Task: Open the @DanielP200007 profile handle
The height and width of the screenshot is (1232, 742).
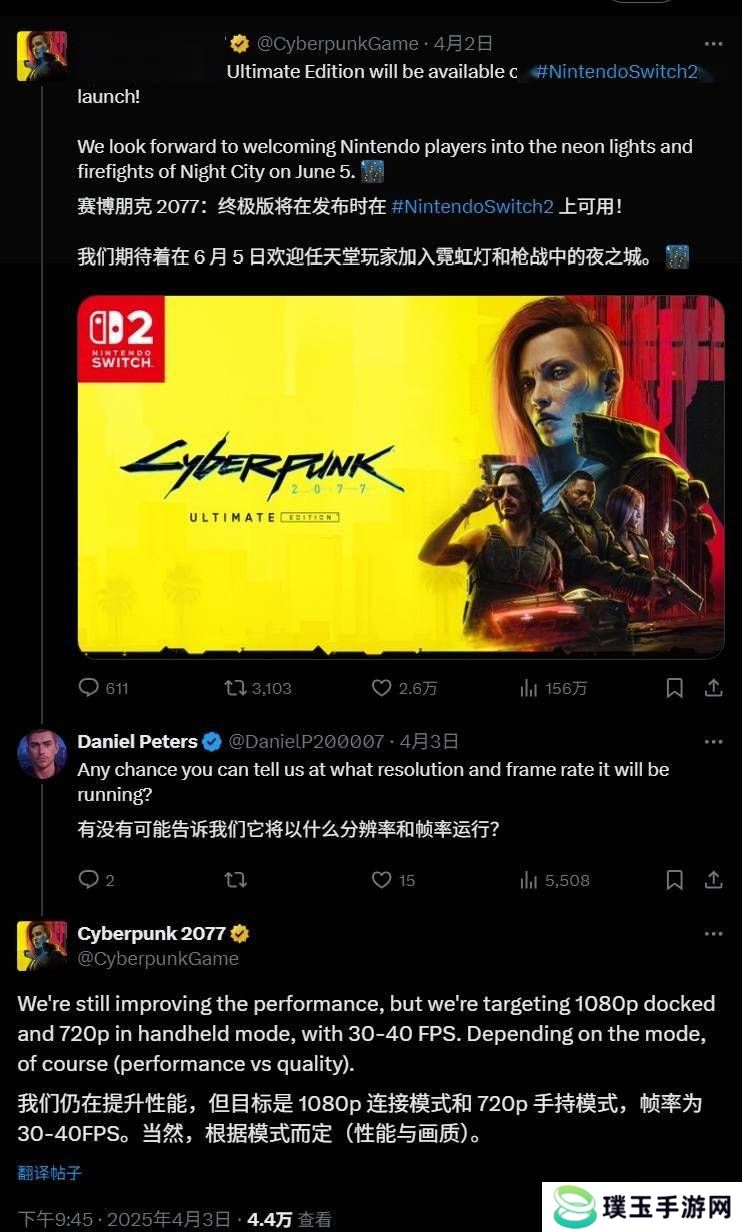Action: click(x=307, y=742)
